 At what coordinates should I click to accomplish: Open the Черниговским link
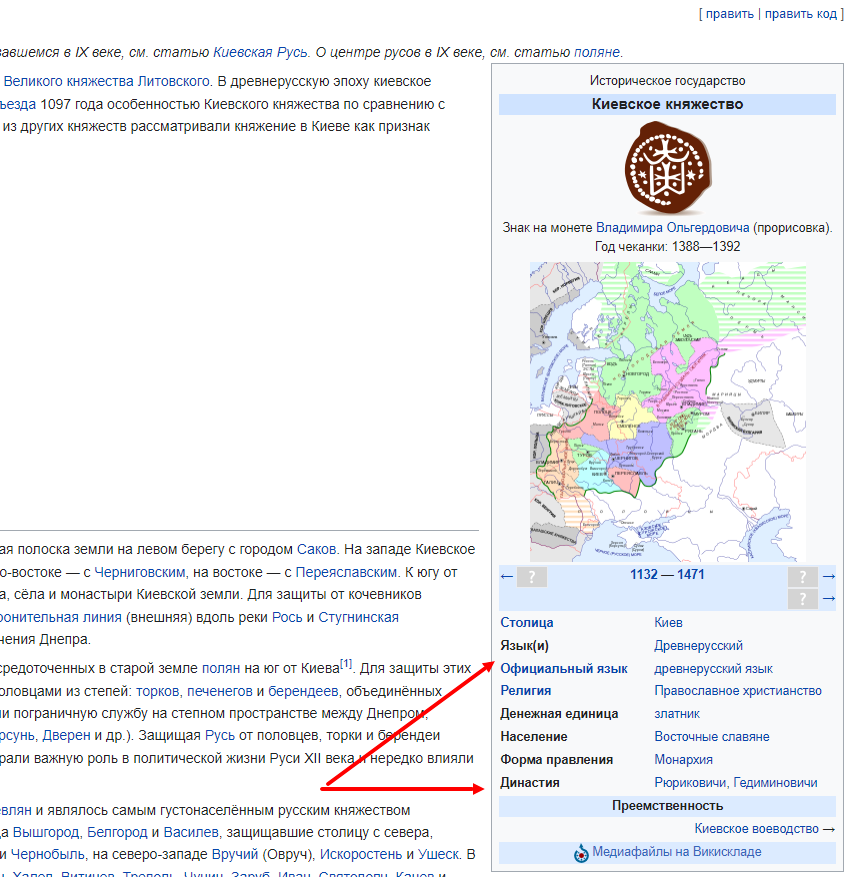[x=139, y=572]
